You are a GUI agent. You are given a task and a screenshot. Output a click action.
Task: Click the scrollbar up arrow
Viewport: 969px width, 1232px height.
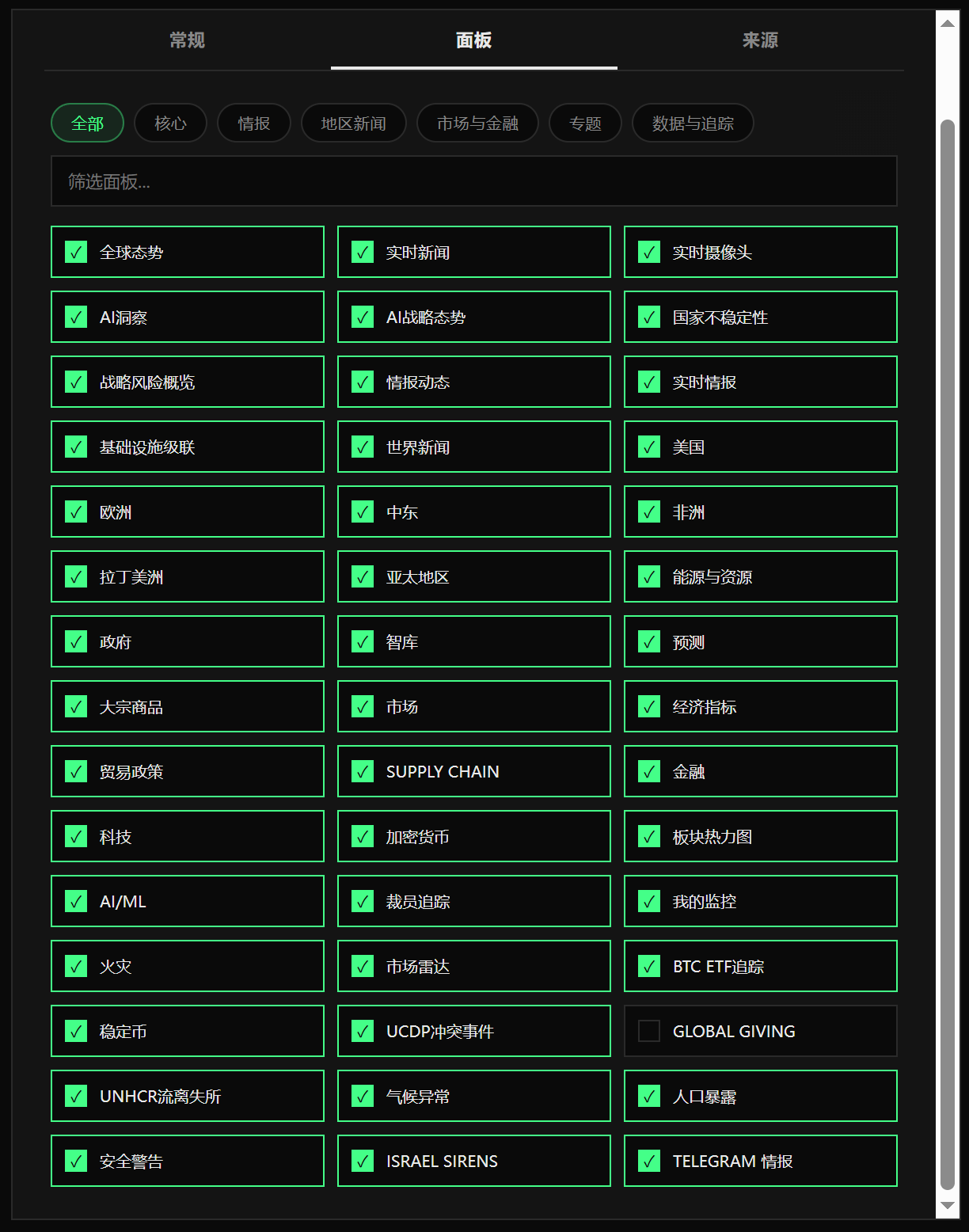coord(947,23)
